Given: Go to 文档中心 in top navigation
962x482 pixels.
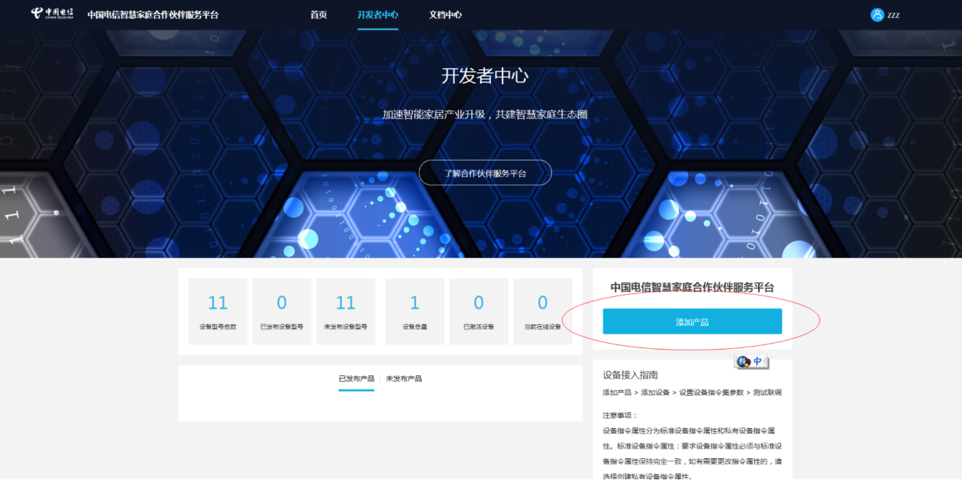Looking at the screenshot, I should tap(445, 15).
